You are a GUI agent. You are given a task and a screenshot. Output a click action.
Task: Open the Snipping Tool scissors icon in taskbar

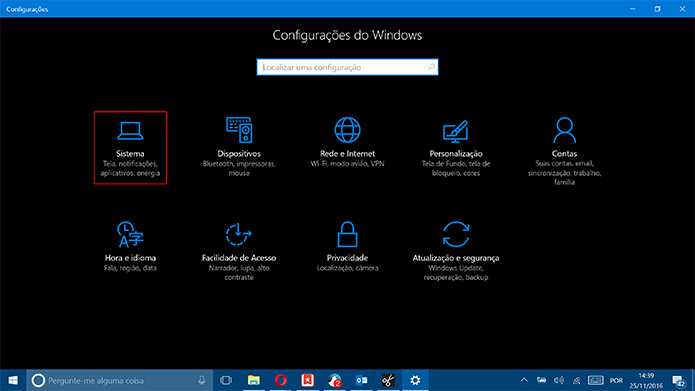click(x=388, y=380)
